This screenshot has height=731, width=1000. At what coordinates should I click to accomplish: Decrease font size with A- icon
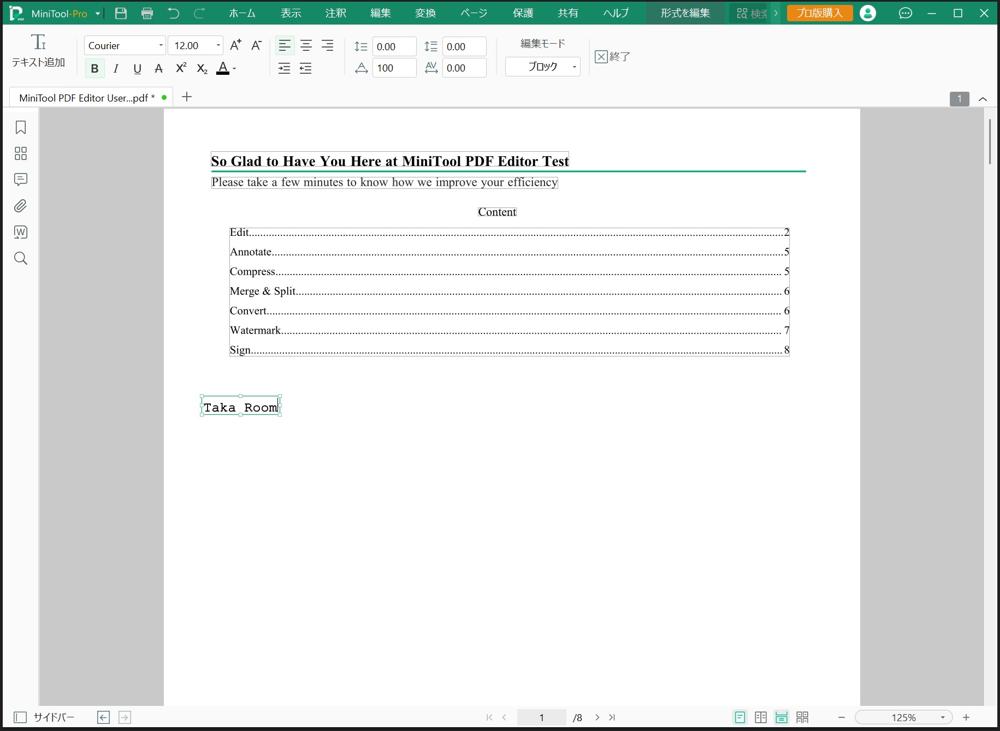pyautogui.click(x=256, y=45)
